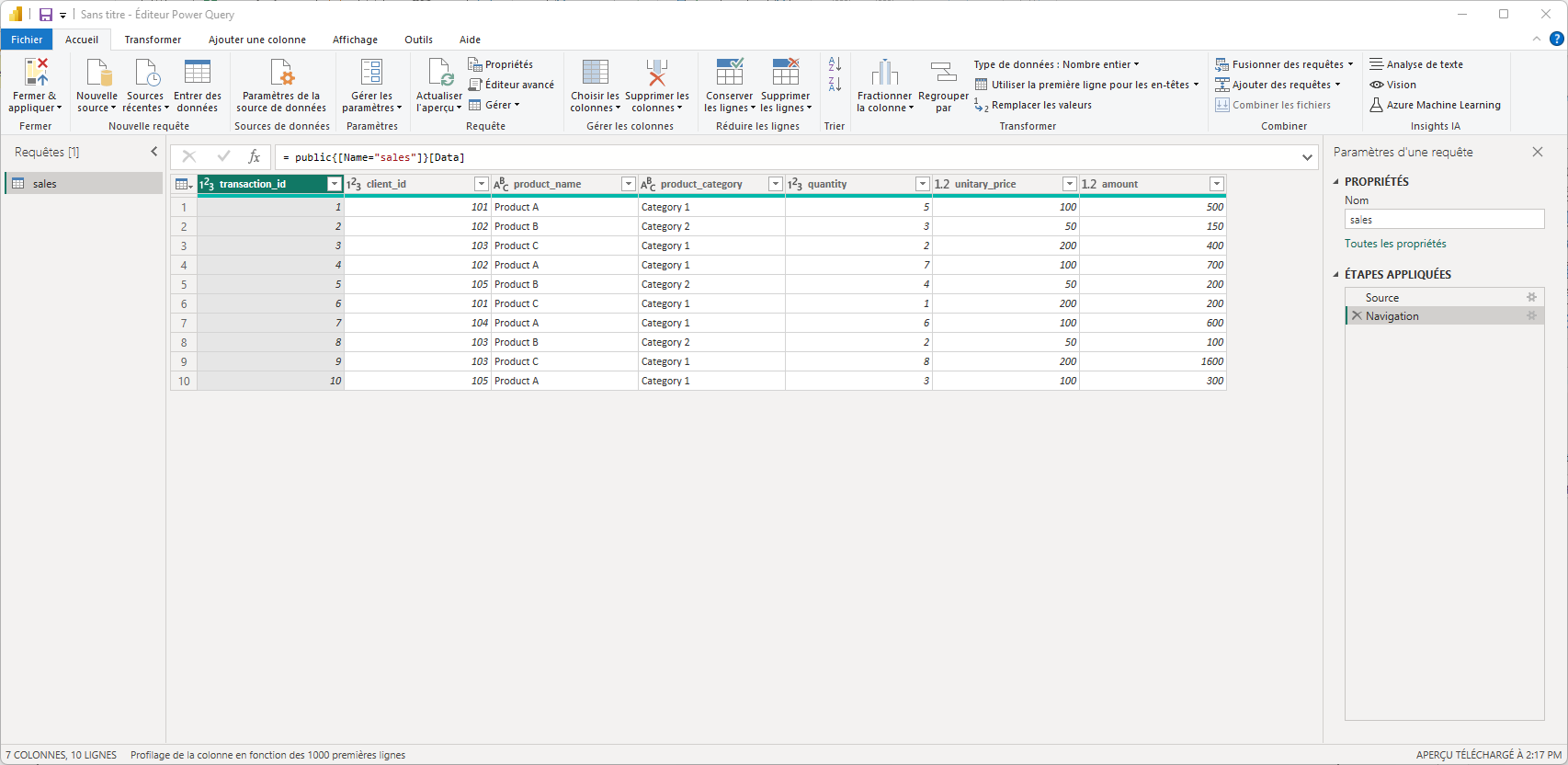
Task: Select row 5 header
Action: [184, 284]
